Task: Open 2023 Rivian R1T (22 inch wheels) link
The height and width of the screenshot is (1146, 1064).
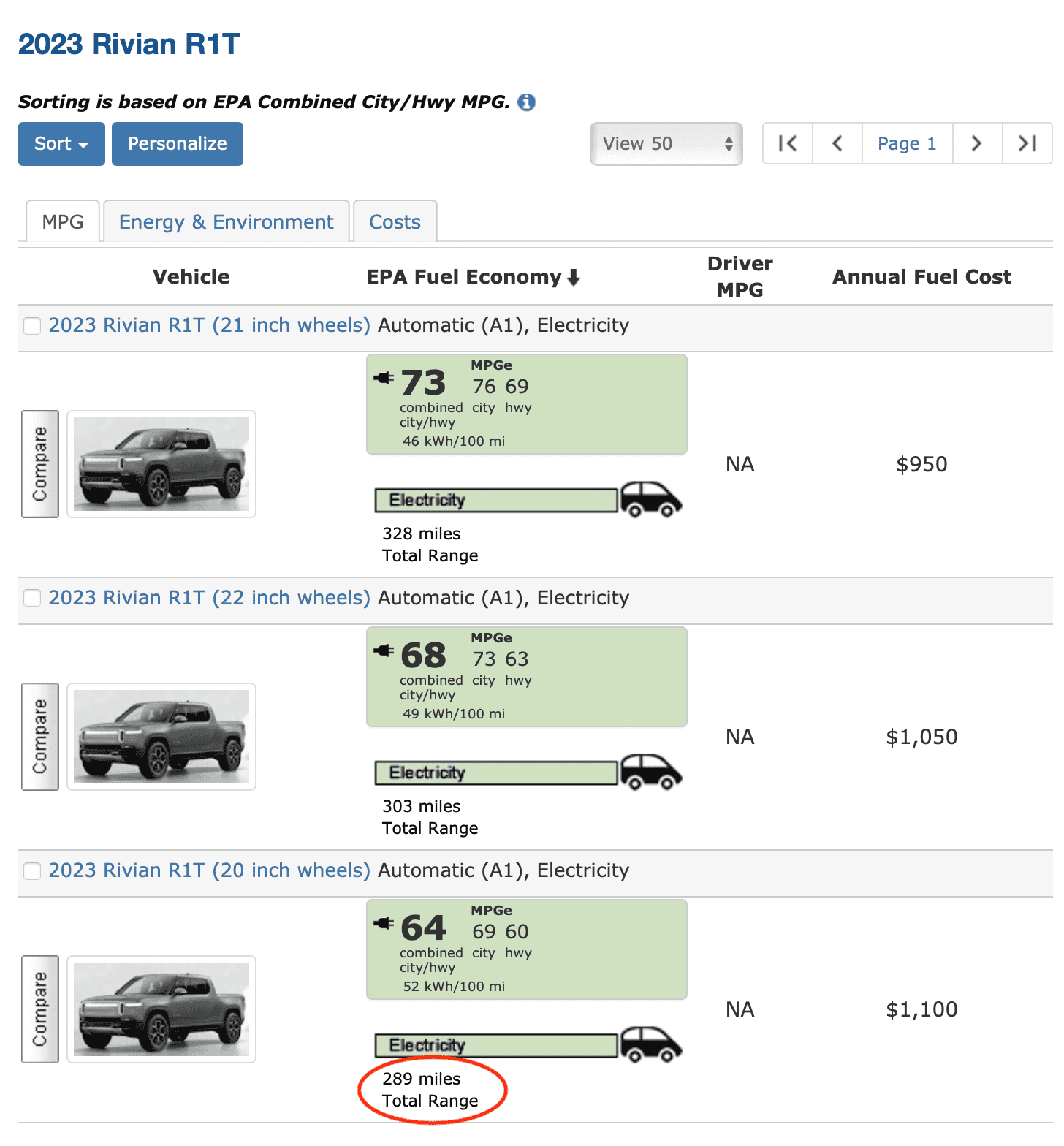Action: [210, 598]
